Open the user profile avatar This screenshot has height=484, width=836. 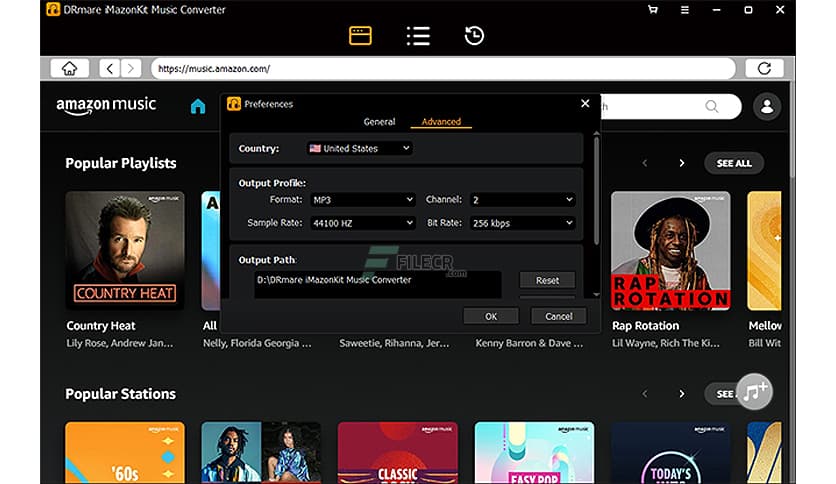point(767,106)
